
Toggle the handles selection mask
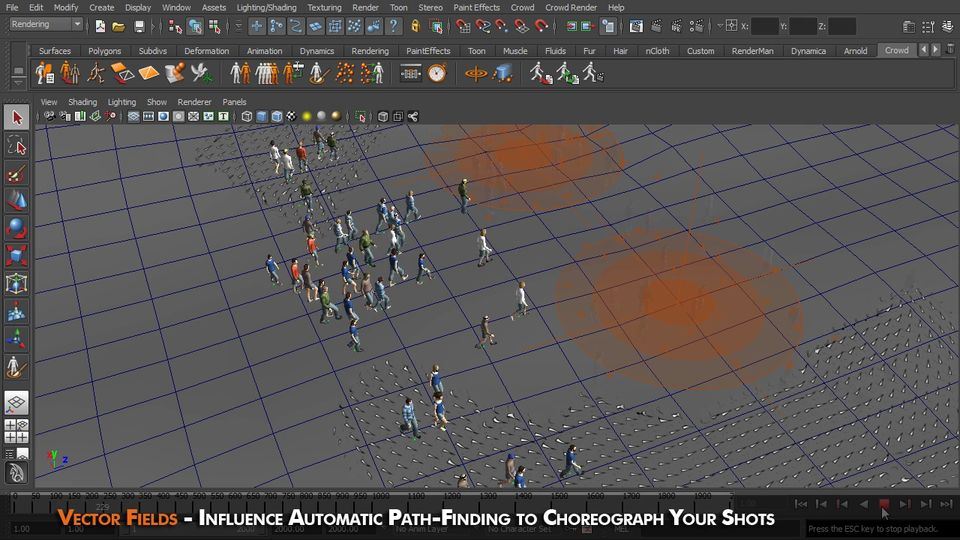pos(257,26)
